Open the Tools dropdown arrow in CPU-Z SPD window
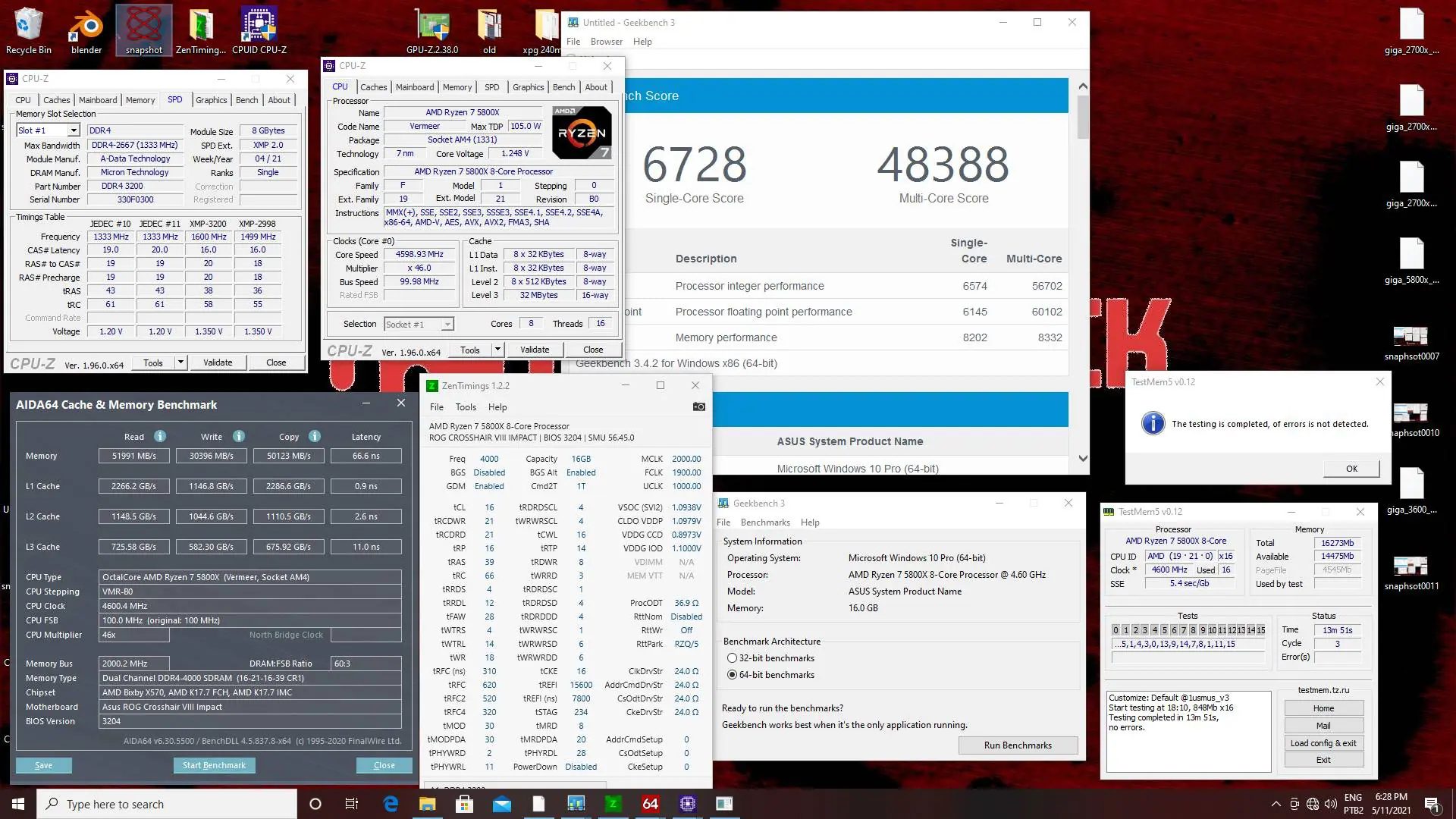The width and height of the screenshot is (1456, 819). tap(180, 362)
